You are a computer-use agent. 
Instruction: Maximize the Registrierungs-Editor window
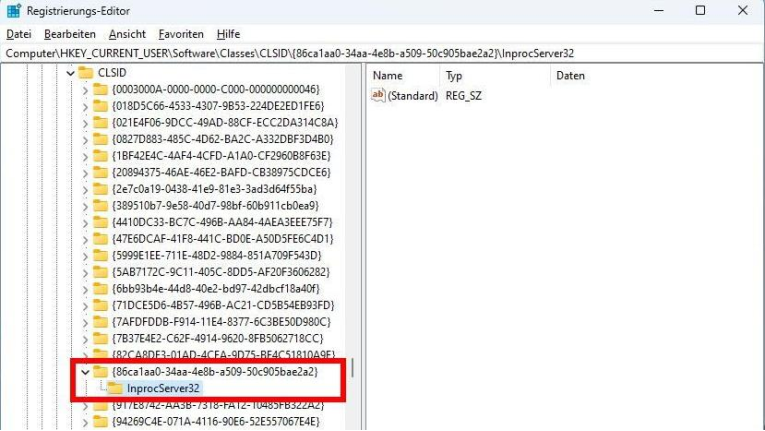coord(700,11)
